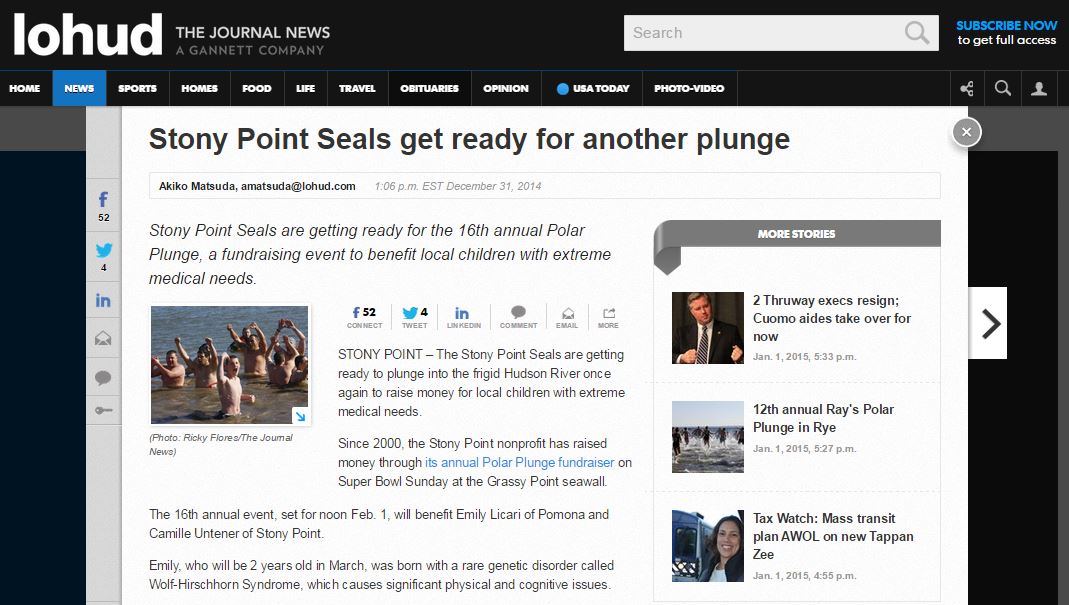The width and height of the screenshot is (1069, 605).
Task: Click the Facebook Connect share button
Action: (x=364, y=317)
